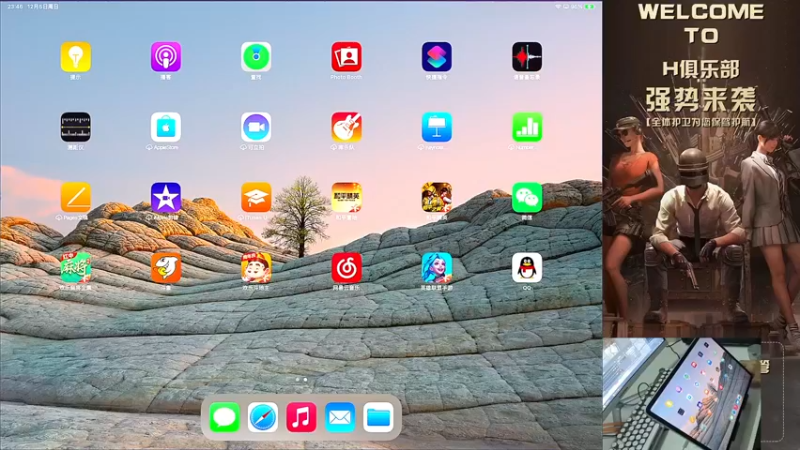Launch the game icon showing soldier characters

click(437, 197)
